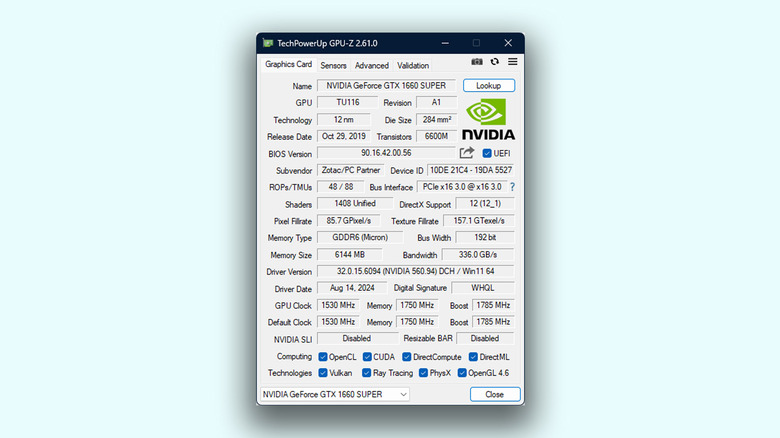Click the Pixel Fillrate value 85.7 GPixel/s
780x438 pixels.
(349, 220)
